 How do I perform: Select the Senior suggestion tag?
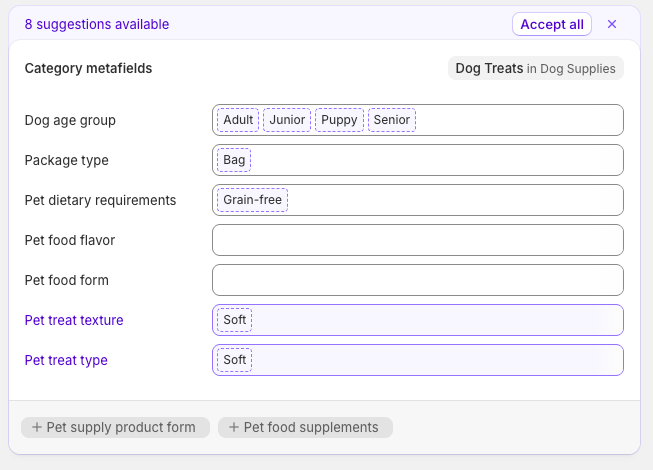[x=392, y=120]
